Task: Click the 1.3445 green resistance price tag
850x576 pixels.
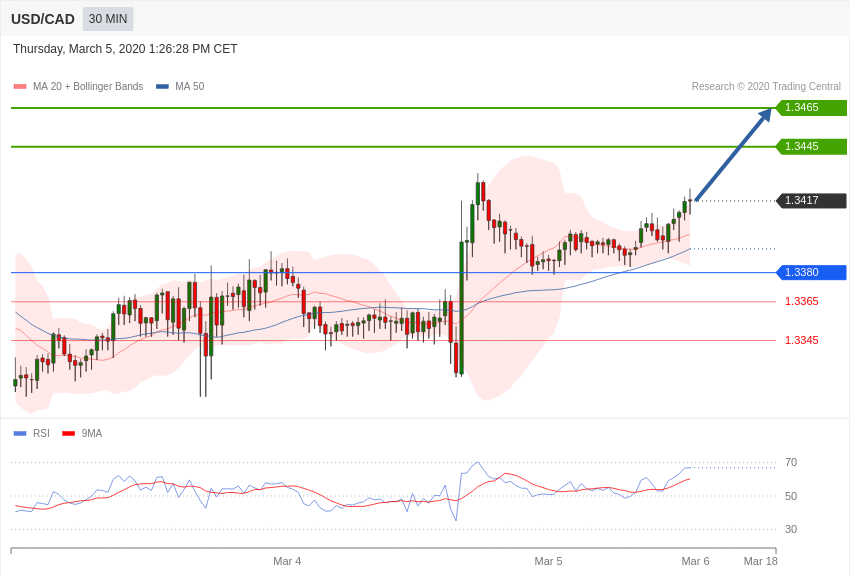Action: [812, 146]
